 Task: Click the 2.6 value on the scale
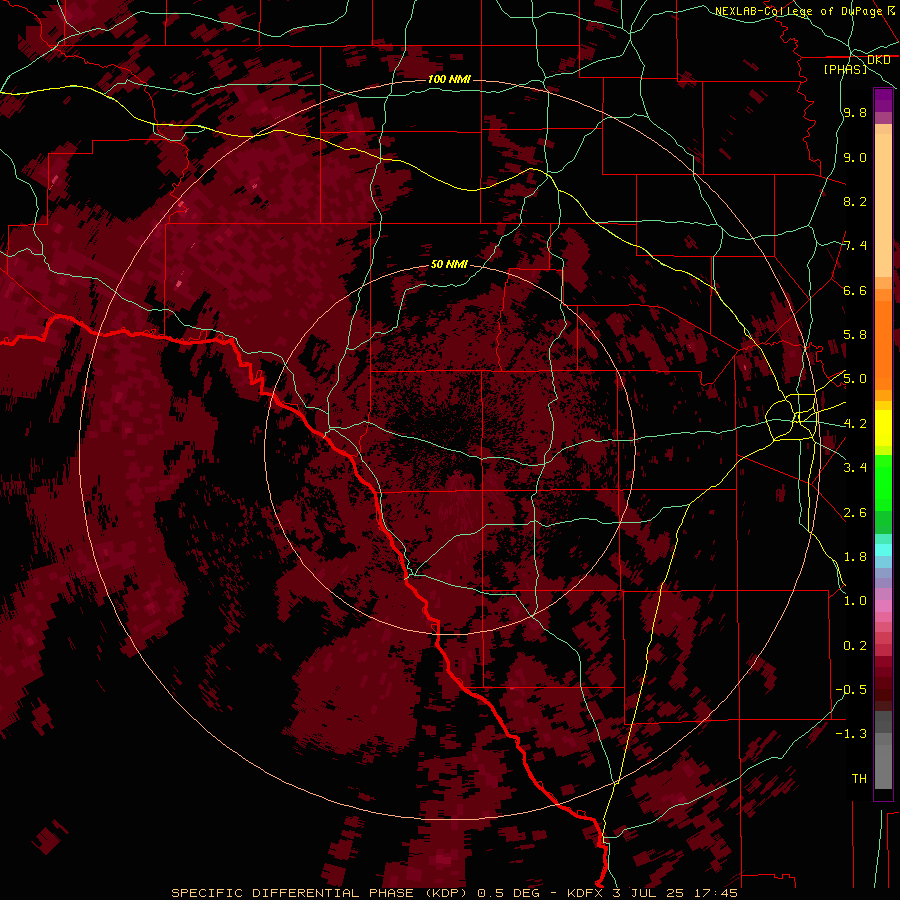click(x=855, y=512)
